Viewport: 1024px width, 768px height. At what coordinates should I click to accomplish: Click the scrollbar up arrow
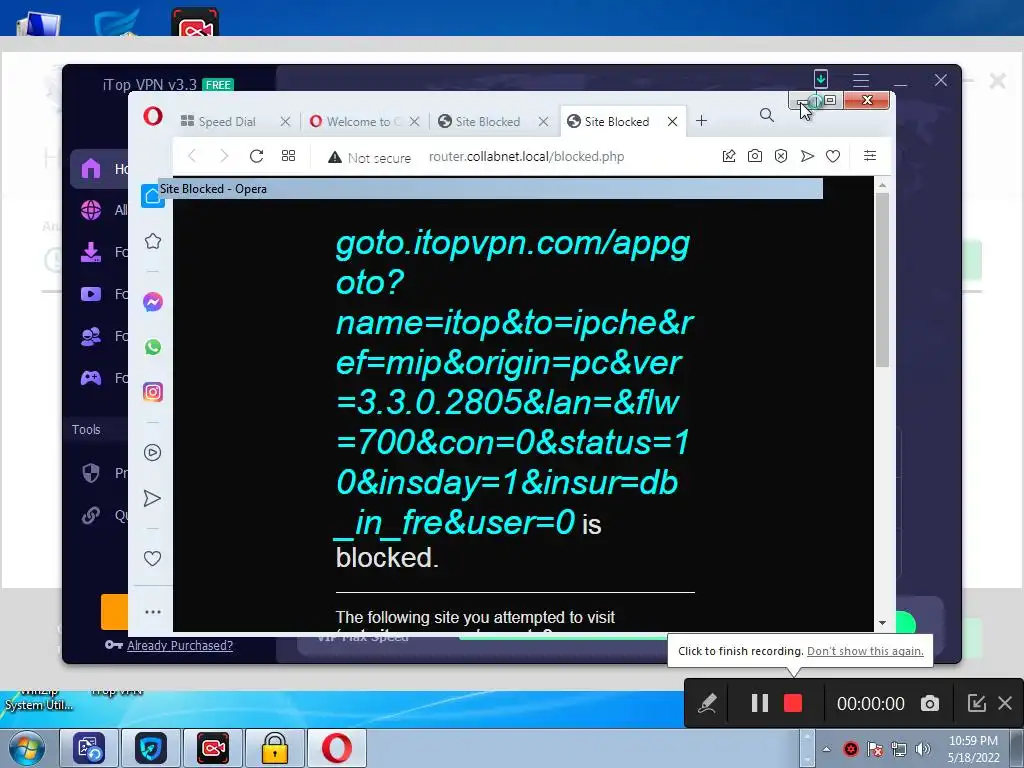click(x=882, y=185)
